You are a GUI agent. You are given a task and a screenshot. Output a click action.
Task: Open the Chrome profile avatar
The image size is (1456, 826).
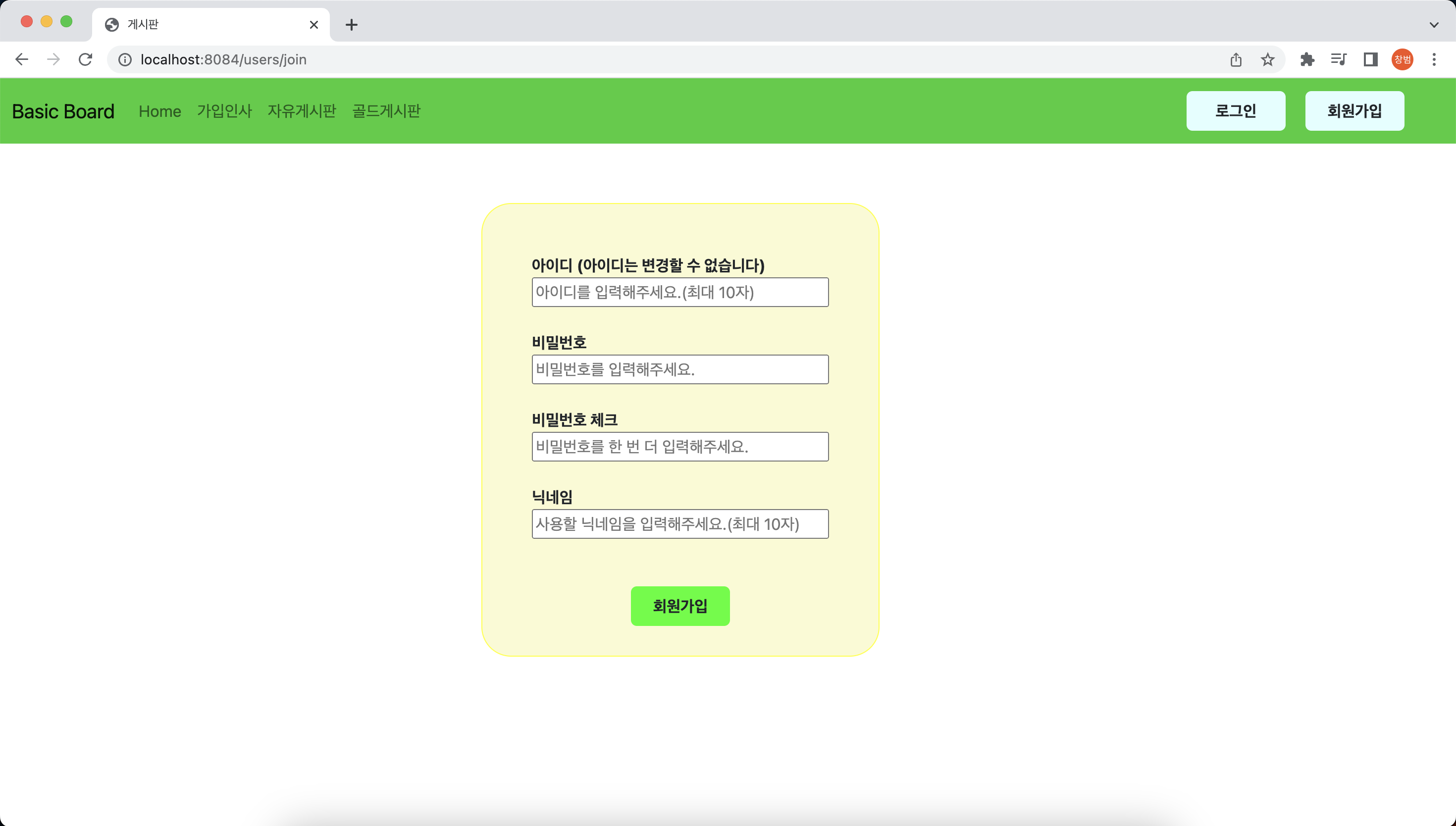pyautogui.click(x=1402, y=59)
